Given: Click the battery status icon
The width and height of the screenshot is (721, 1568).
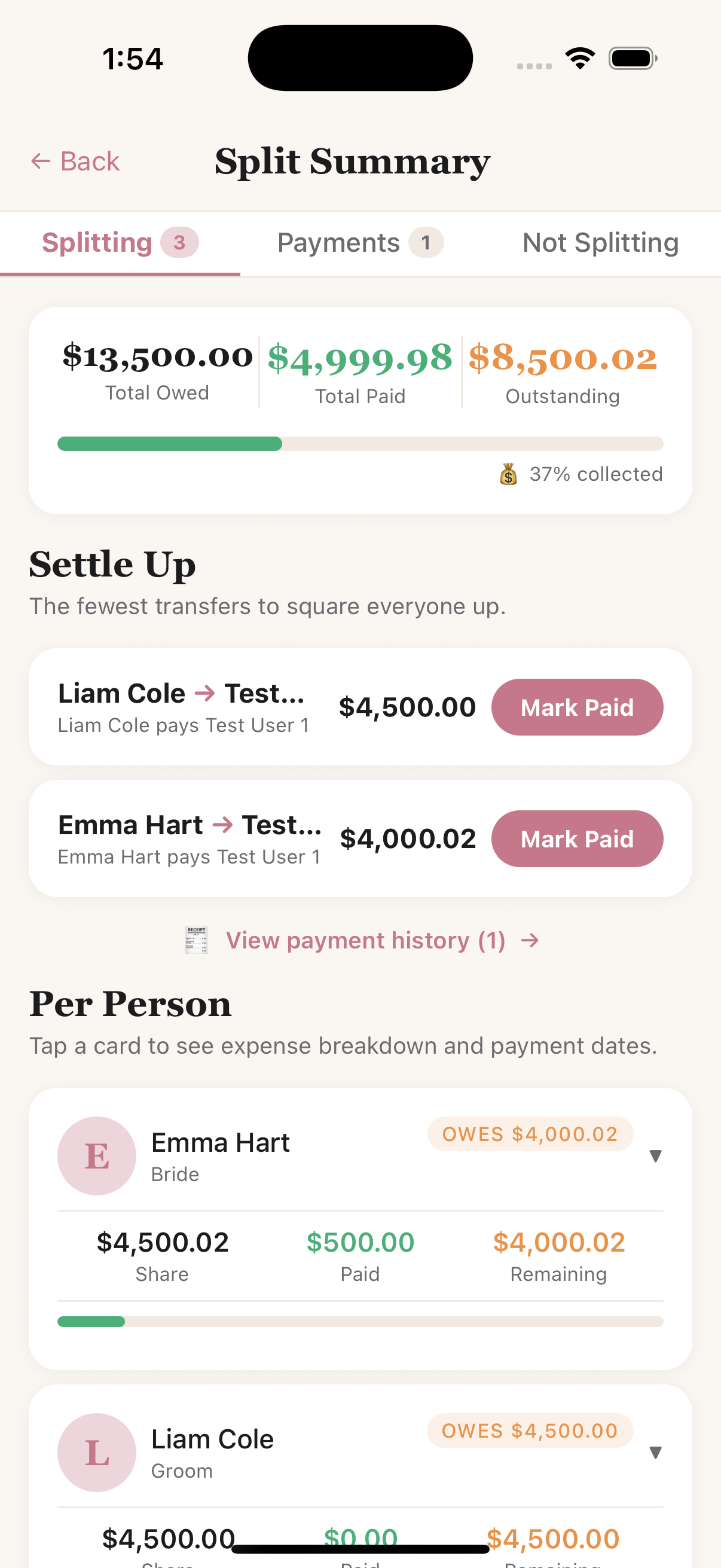Looking at the screenshot, I should tap(633, 59).
